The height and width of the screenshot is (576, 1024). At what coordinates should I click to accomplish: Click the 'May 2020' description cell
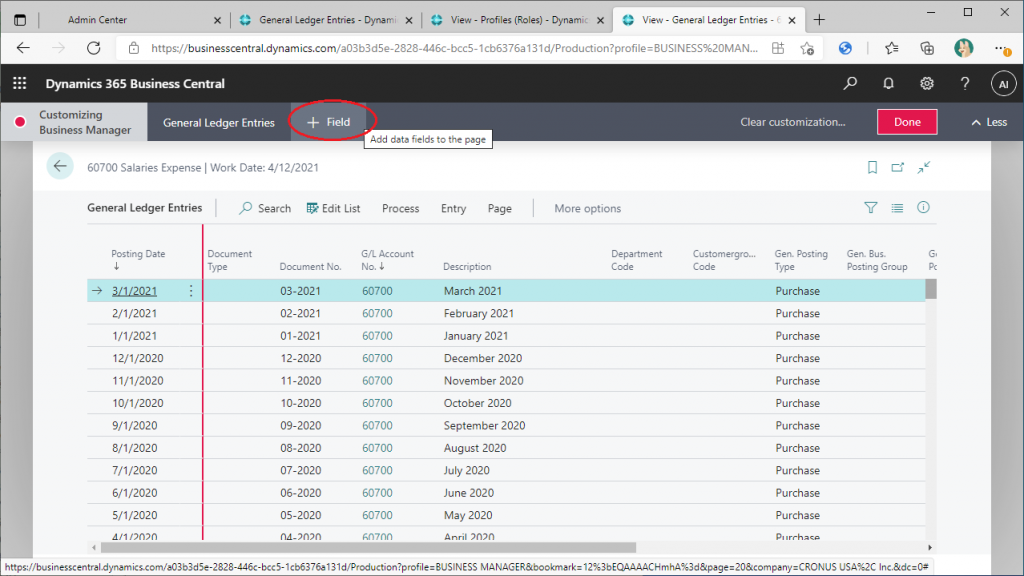pyautogui.click(x=468, y=515)
